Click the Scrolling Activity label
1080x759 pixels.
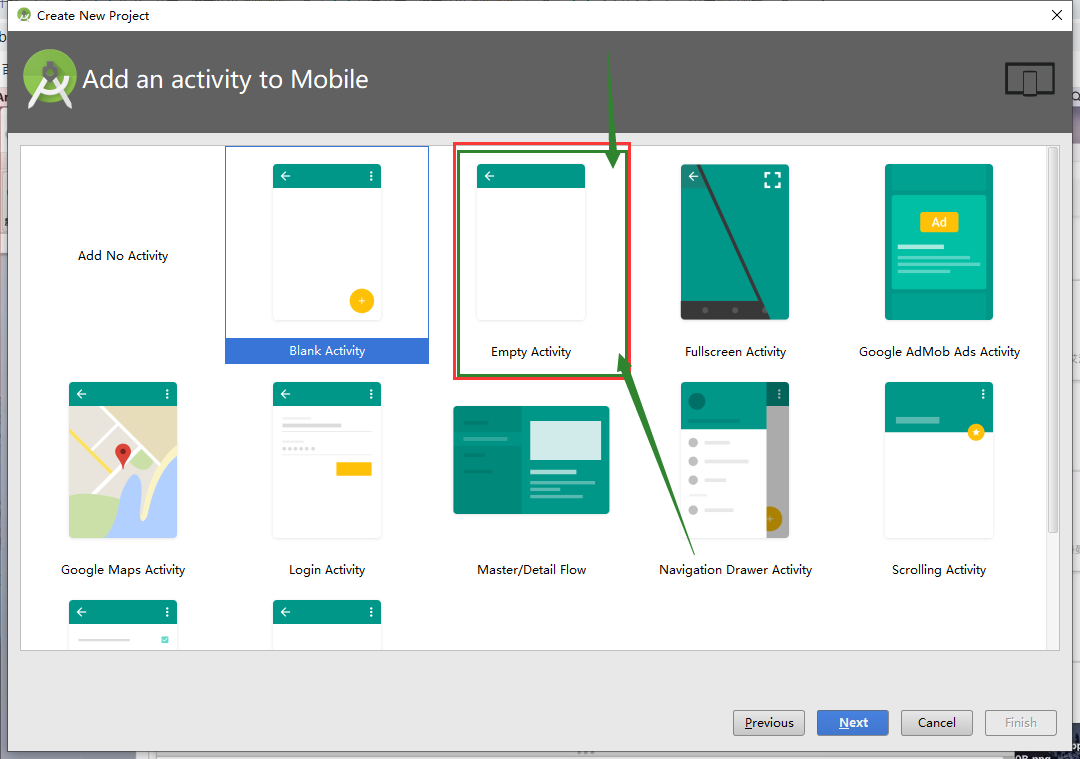point(938,570)
